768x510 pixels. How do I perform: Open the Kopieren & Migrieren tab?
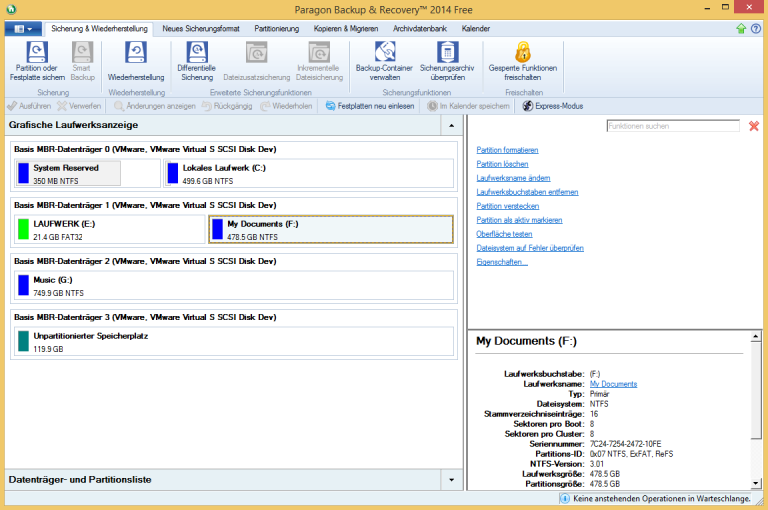tap(346, 28)
